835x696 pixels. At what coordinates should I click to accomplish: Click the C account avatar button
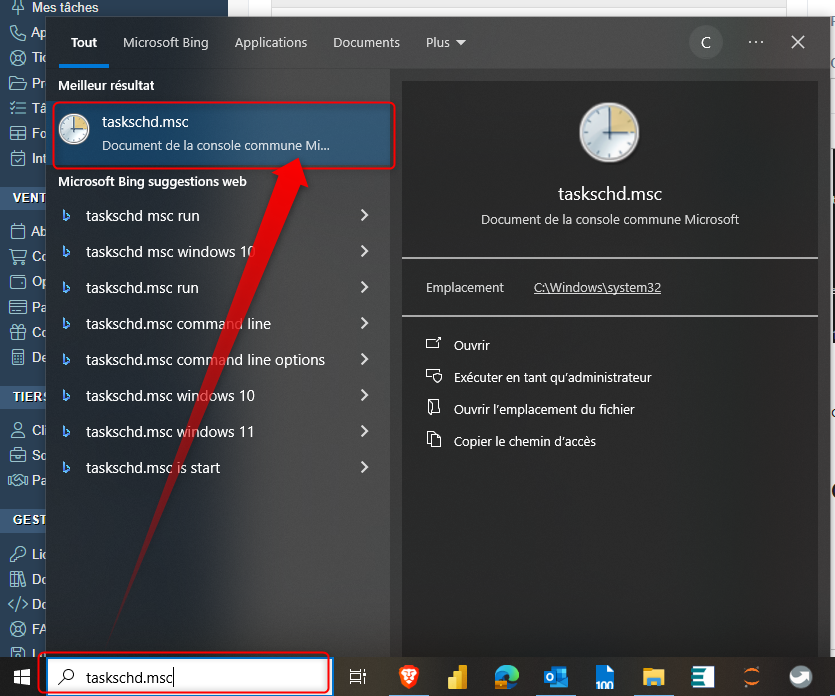[706, 43]
